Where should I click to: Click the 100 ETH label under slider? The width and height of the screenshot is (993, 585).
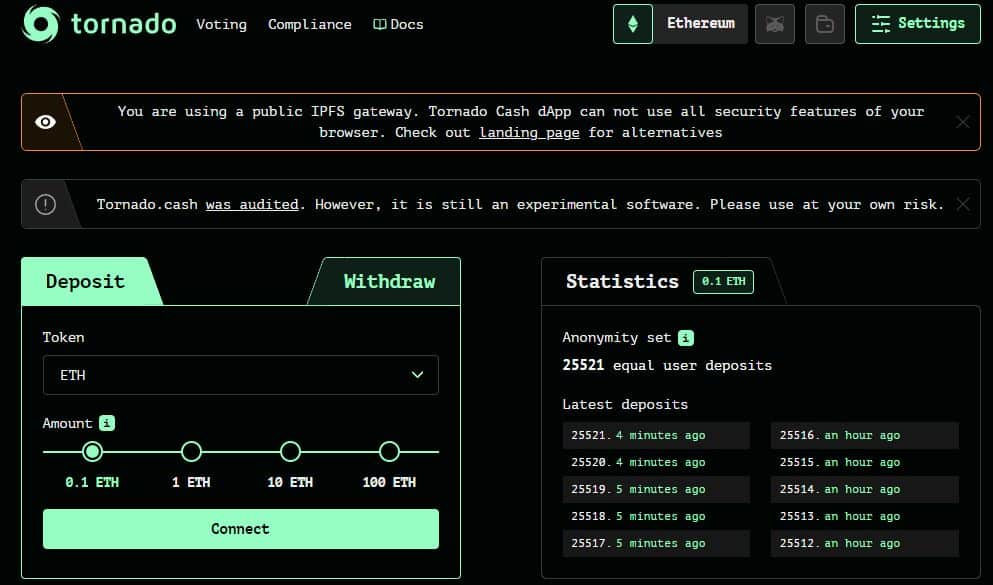pos(389,482)
